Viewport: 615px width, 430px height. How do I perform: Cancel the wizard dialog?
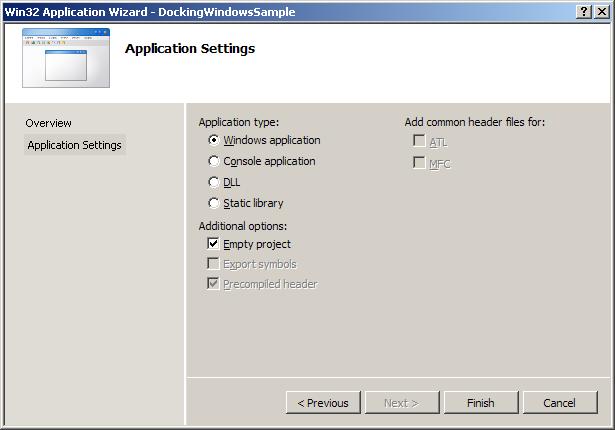(560, 403)
